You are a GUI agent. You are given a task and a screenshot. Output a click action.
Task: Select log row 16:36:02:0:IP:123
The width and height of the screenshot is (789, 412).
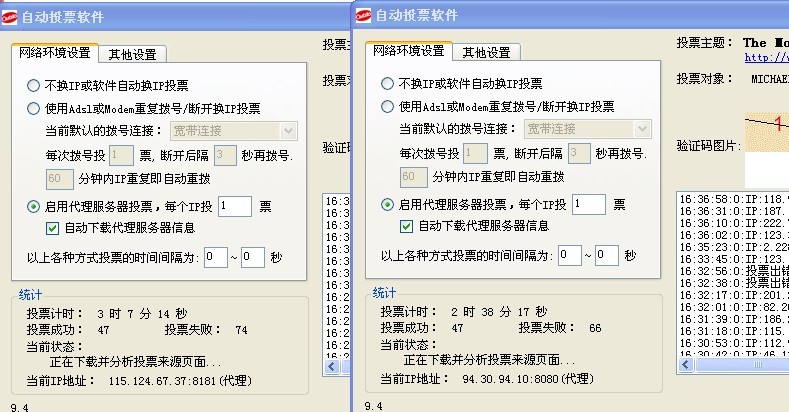click(x=734, y=235)
